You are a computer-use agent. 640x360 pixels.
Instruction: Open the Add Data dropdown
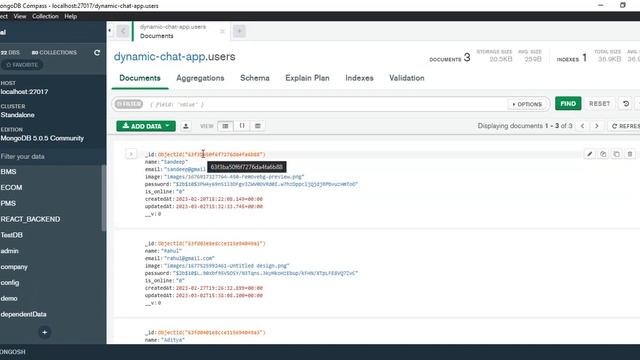[x=146, y=126]
